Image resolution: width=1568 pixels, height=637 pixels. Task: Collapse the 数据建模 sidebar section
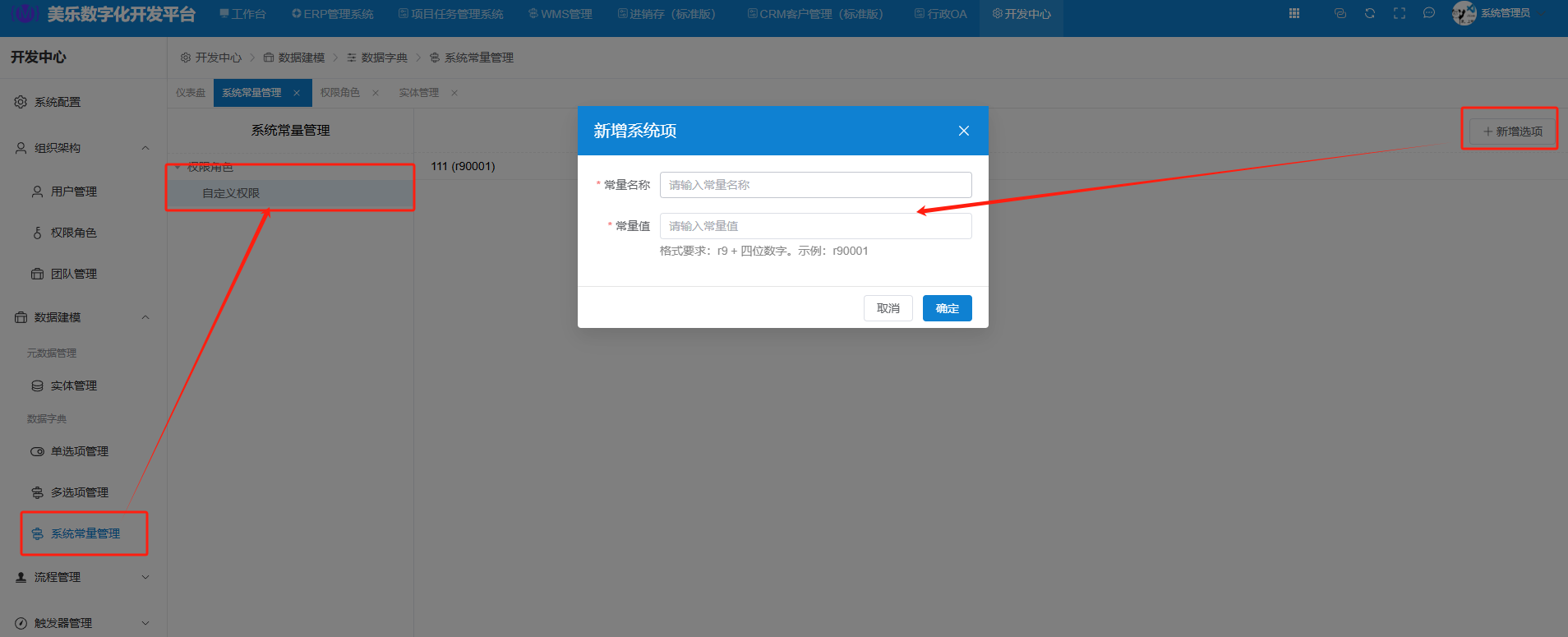coord(145,317)
